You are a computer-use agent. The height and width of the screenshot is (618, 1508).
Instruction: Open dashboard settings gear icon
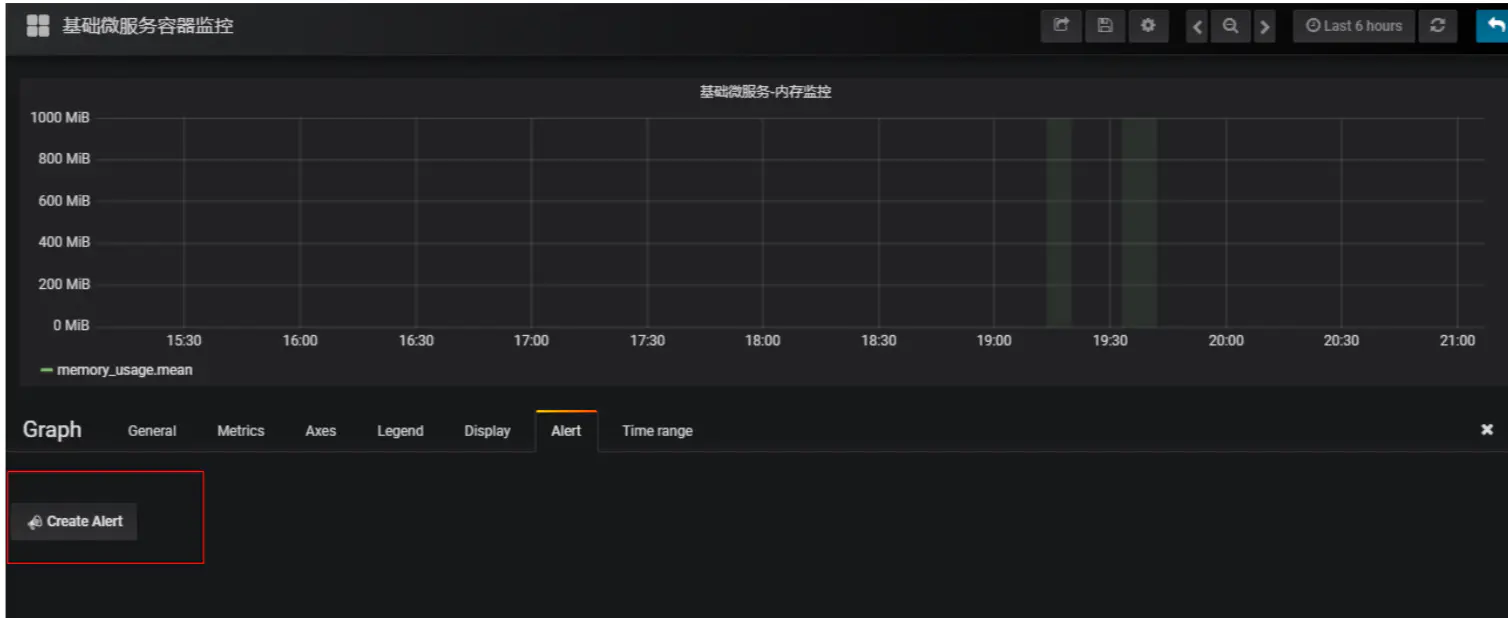(1149, 26)
